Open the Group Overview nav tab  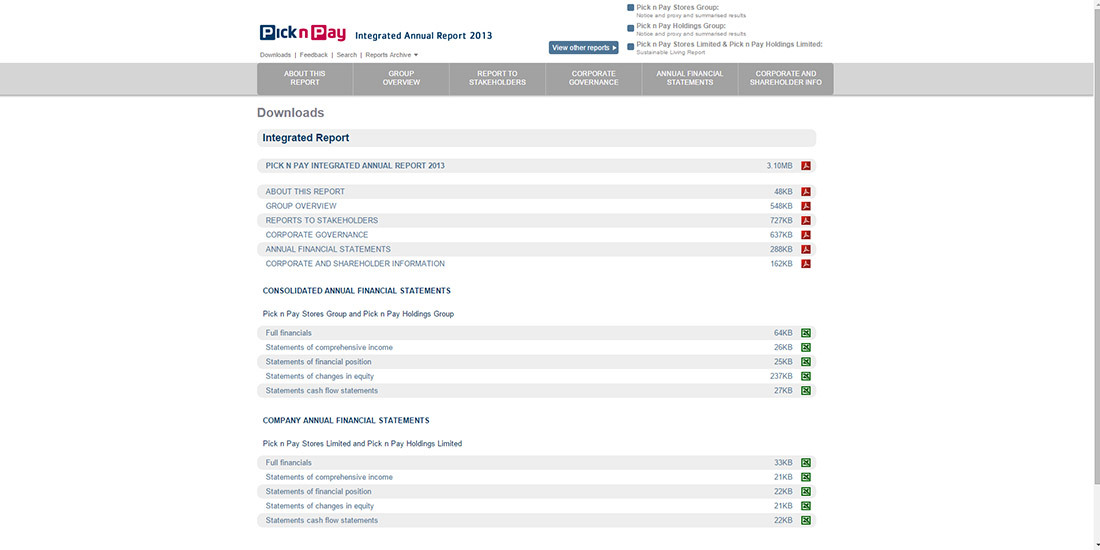point(401,78)
